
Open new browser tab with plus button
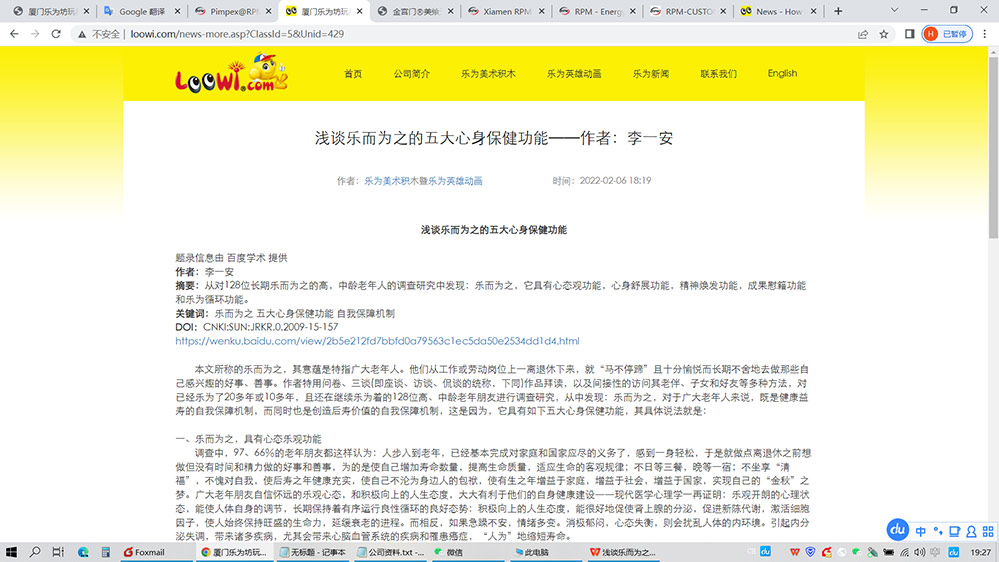point(838,11)
